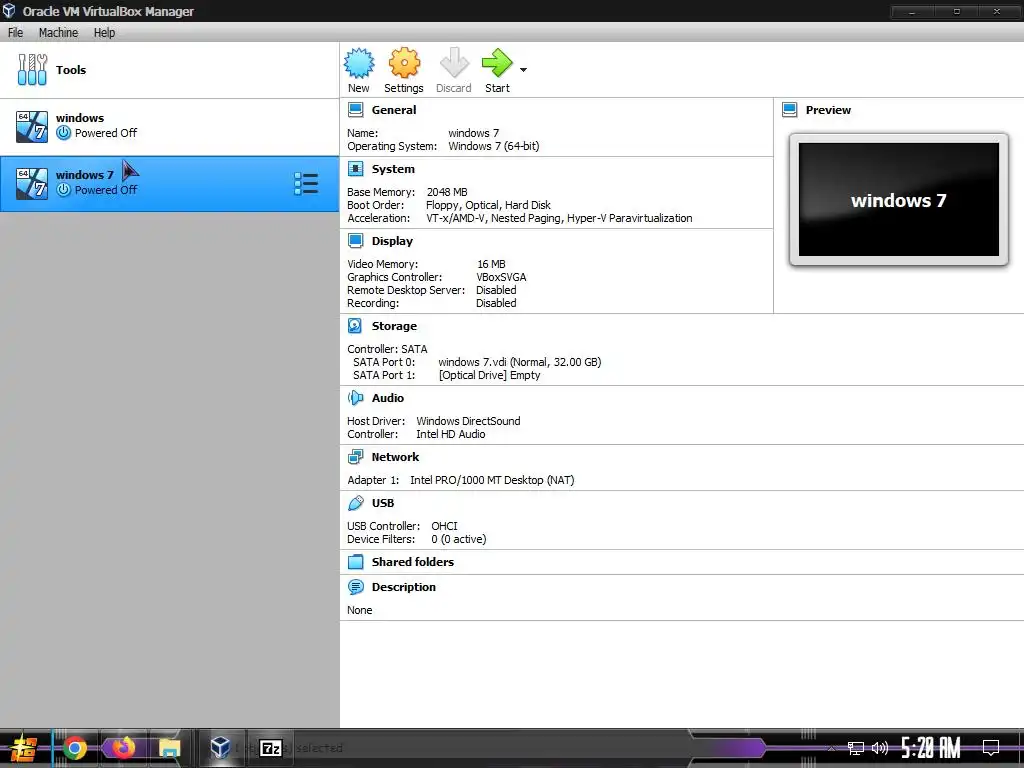This screenshot has height=768, width=1024.
Task: Open the Help menu
Action: [104, 33]
